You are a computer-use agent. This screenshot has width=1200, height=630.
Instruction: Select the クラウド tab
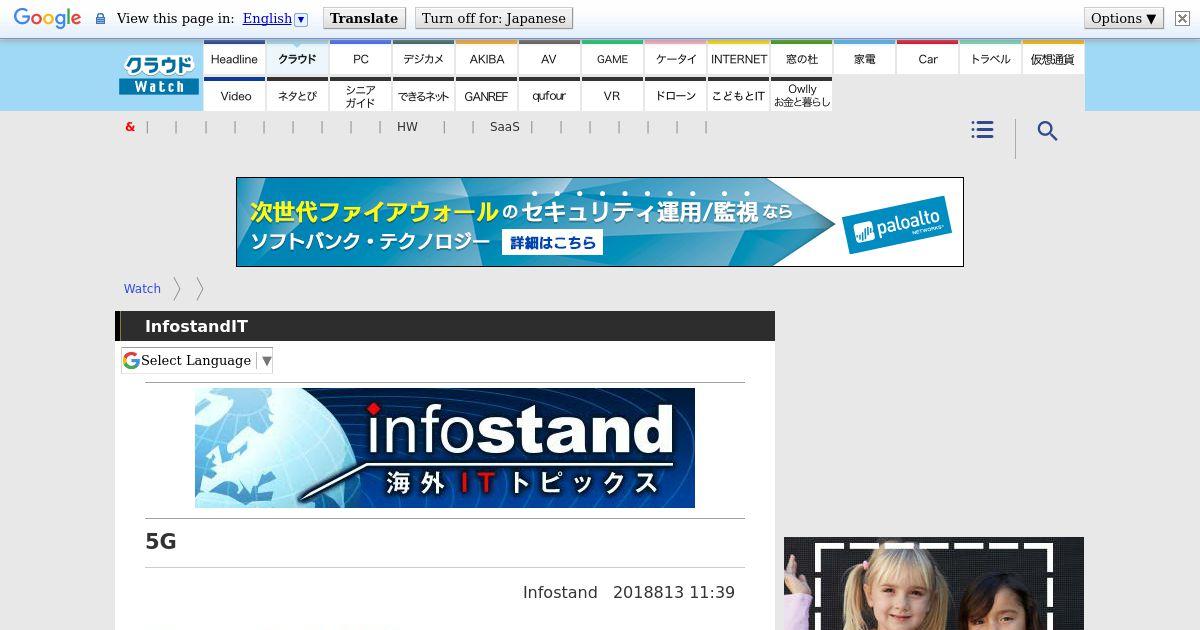pos(297,58)
